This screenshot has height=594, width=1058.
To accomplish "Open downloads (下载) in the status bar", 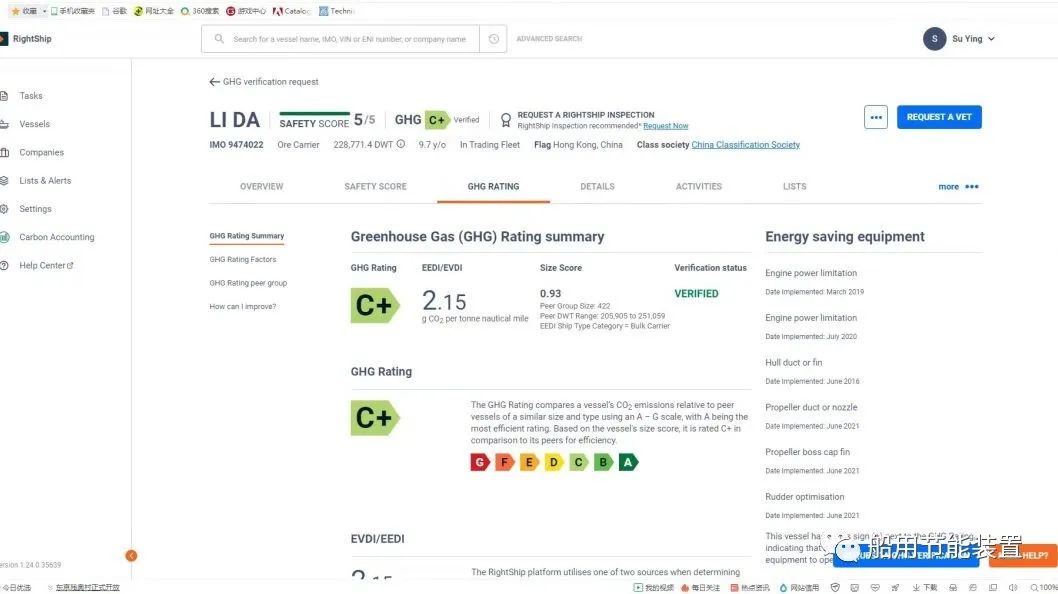I will [924, 588].
